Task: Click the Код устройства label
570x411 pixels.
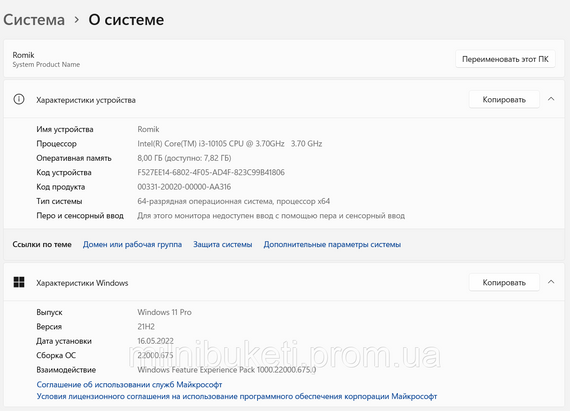Action: pos(64,173)
